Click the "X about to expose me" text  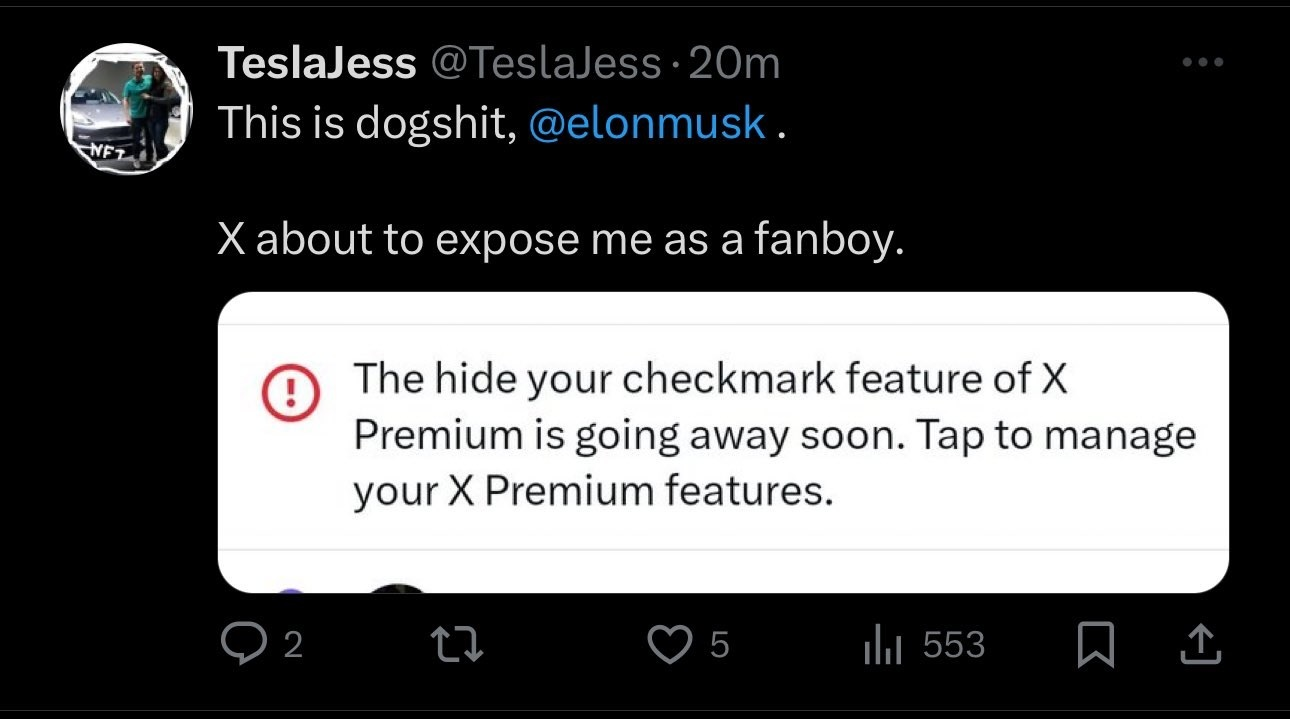560,241
